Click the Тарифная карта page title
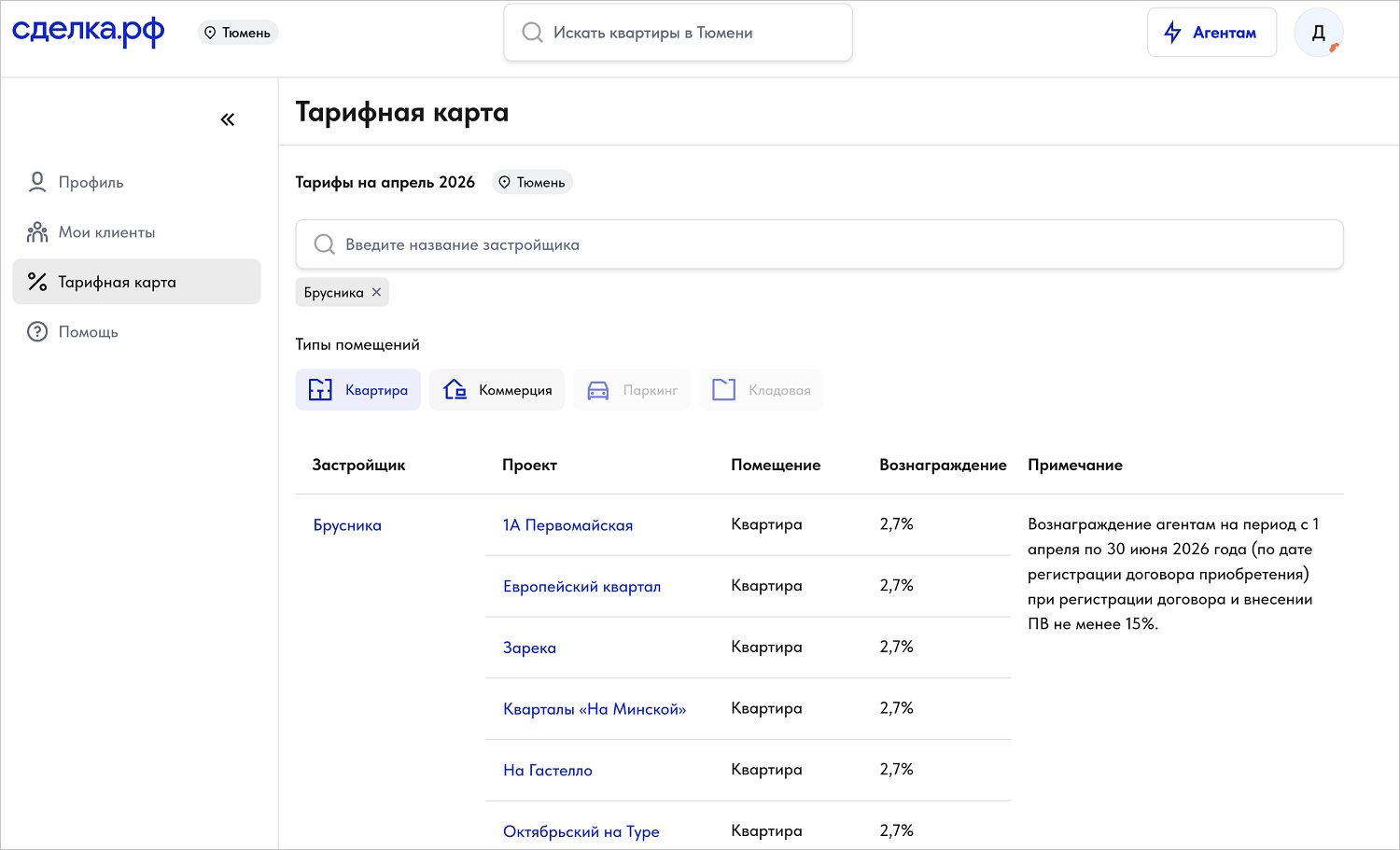Image resolution: width=1400 pixels, height=850 pixels. click(x=402, y=112)
